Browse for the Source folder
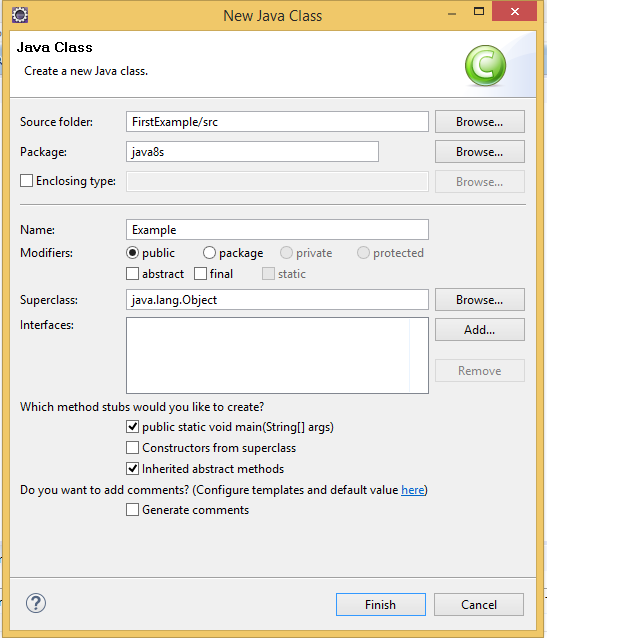Screen dimensions: 624x638 pos(480,122)
